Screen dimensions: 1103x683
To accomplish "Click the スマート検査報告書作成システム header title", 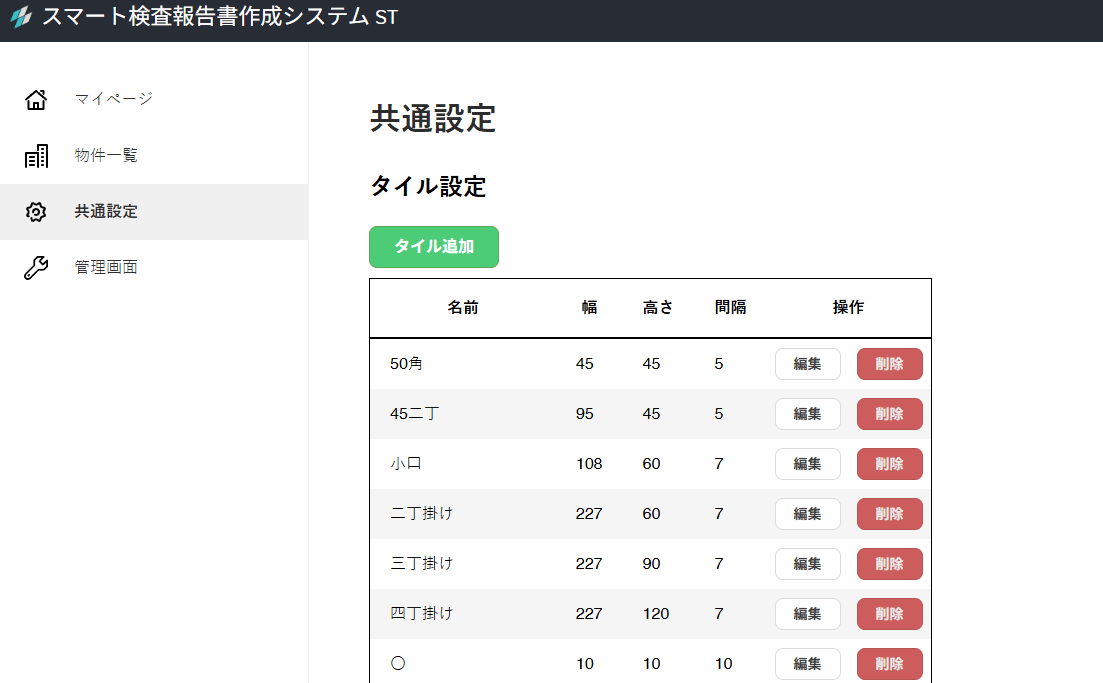I will pos(219,18).
